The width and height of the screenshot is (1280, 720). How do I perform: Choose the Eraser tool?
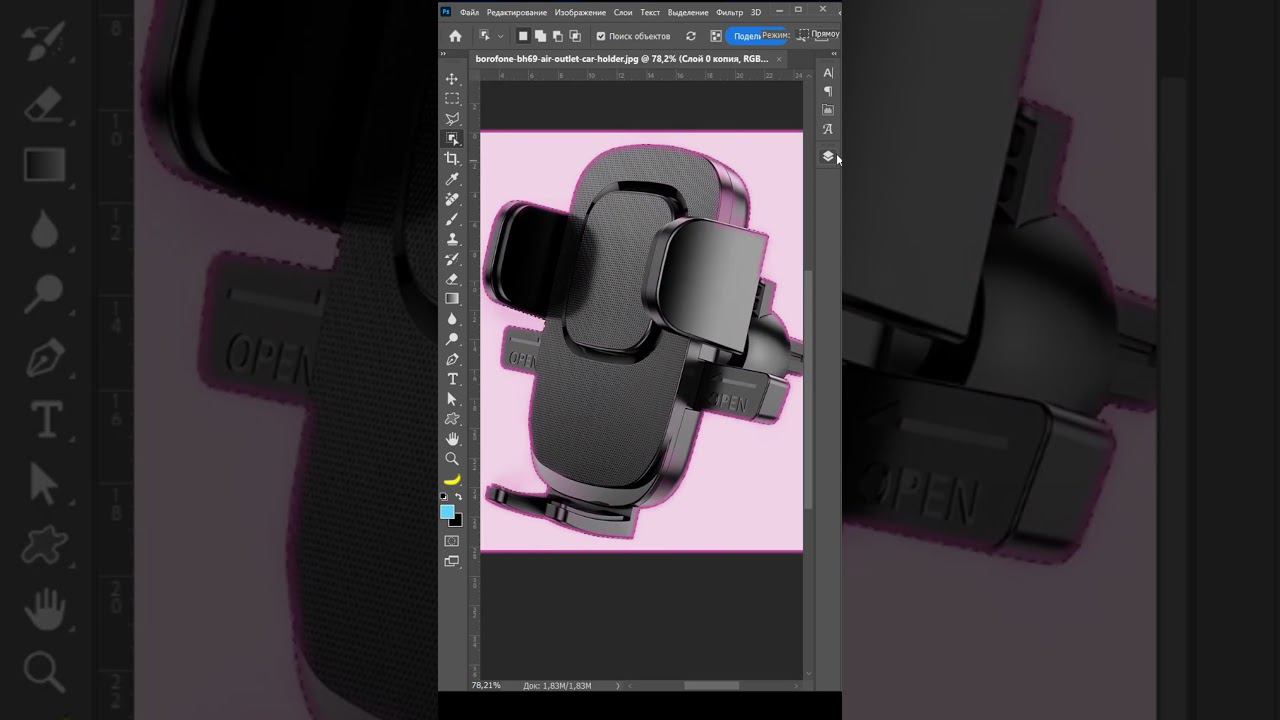452,279
